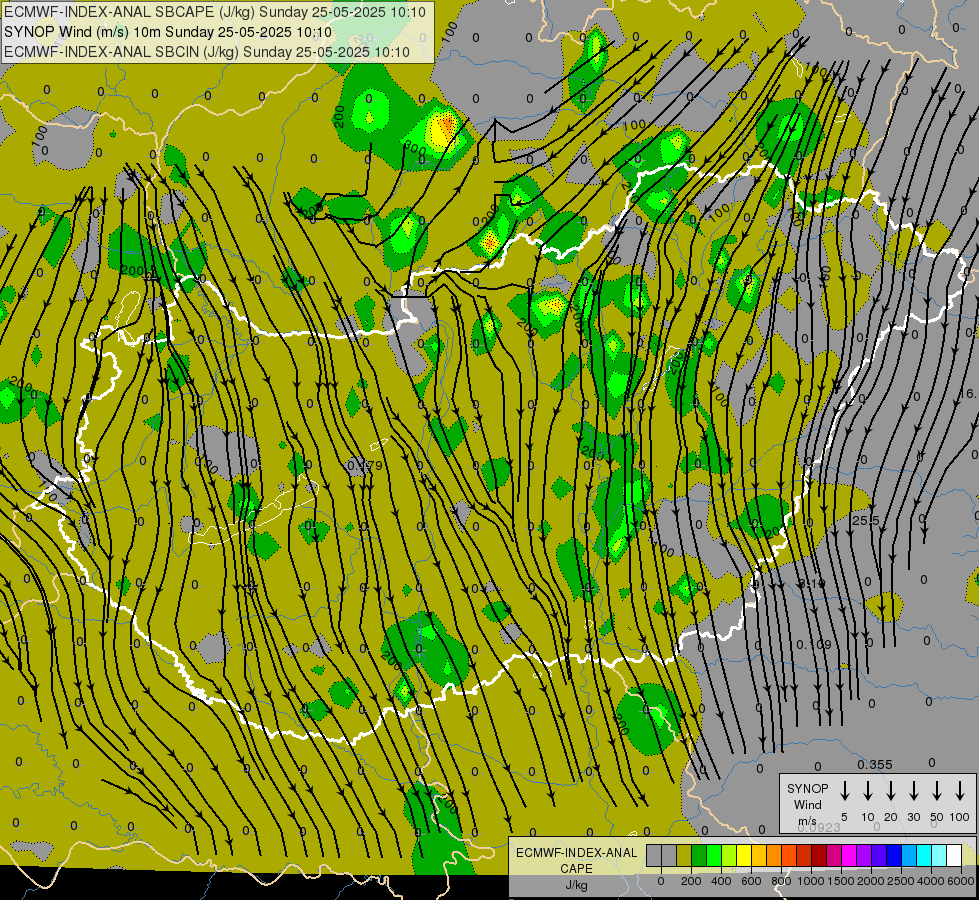
Task: Click the 2000 tick on CAPE scale
Action: pyautogui.click(x=871, y=881)
